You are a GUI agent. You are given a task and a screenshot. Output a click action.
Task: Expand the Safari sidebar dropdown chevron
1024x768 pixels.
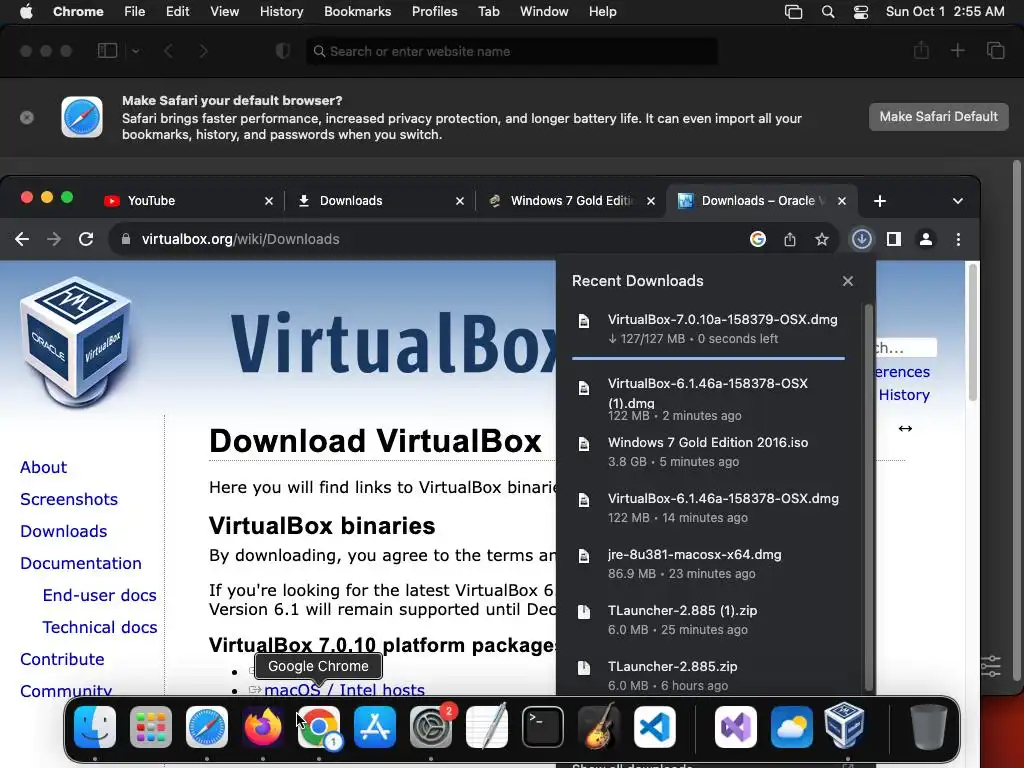pyautogui.click(x=136, y=51)
